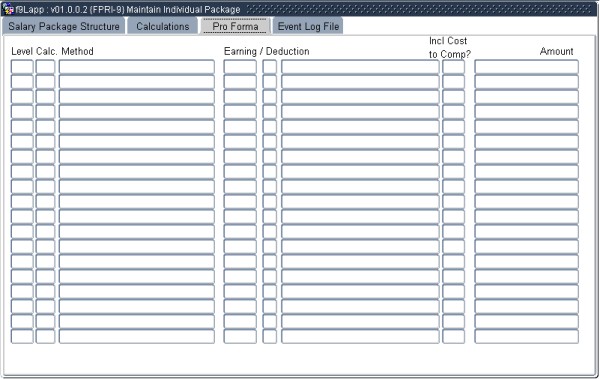Focus the Method field in the first row

click(137, 67)
